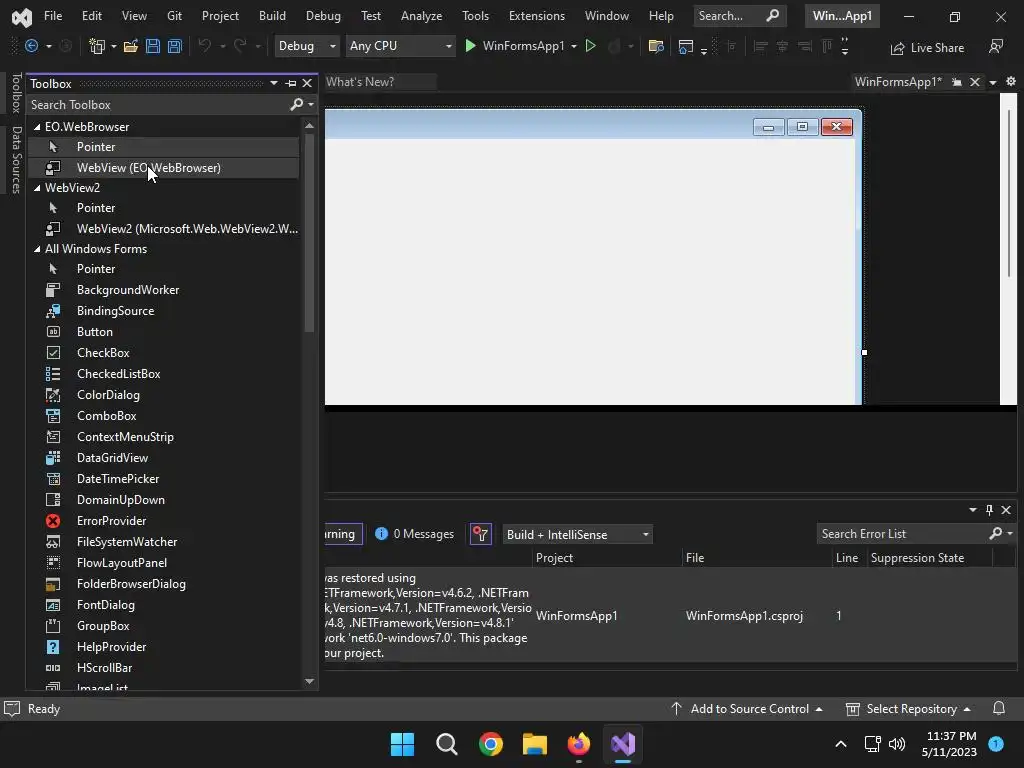
Task: Click the red ErrorProvider icon in Toolbox
Action: point(53,520)
